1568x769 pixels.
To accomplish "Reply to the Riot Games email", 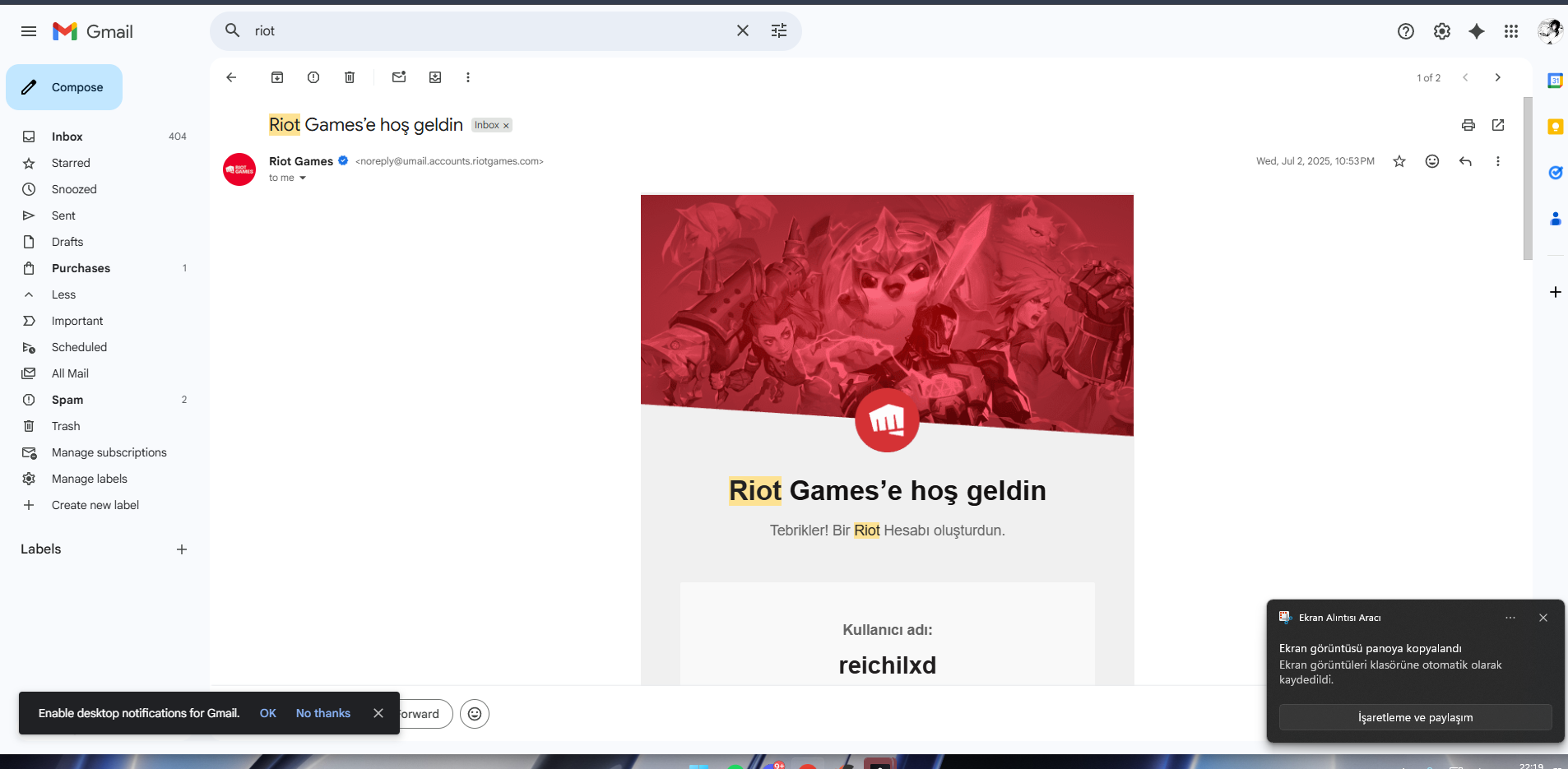I will pos(1465,161).
